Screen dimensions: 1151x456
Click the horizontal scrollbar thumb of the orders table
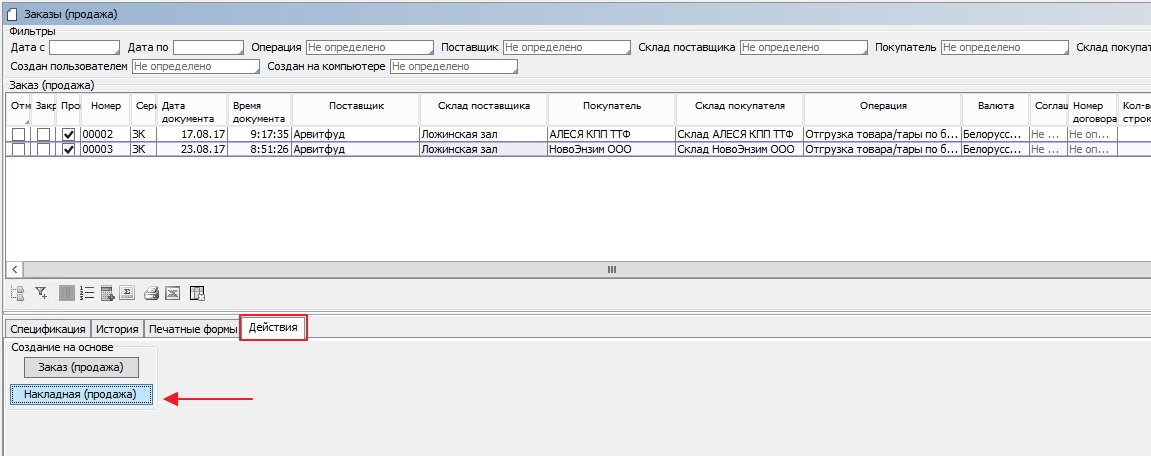click(x=612, y=270)
